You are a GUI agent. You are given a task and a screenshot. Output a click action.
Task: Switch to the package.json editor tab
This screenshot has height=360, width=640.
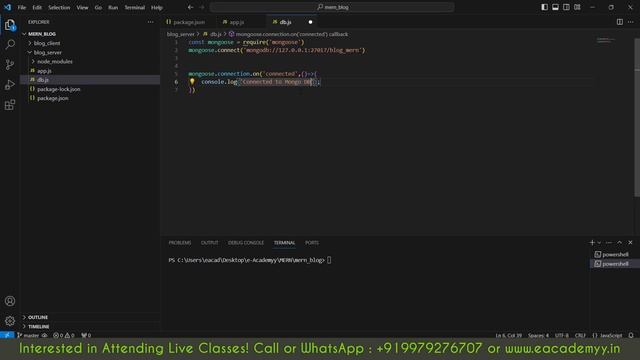click(189, 22)
